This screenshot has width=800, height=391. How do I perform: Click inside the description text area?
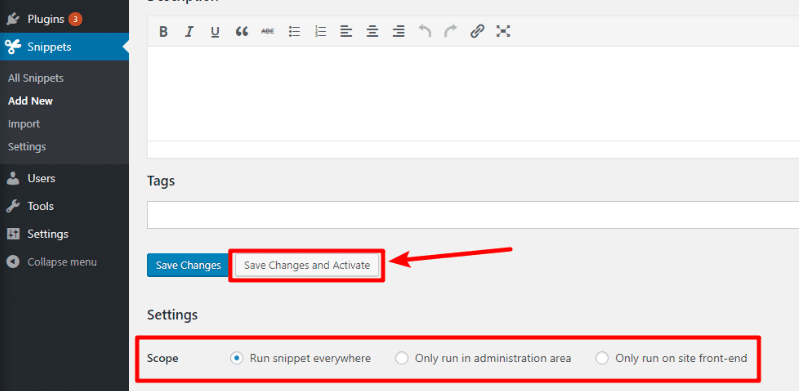tap(473, 94)
